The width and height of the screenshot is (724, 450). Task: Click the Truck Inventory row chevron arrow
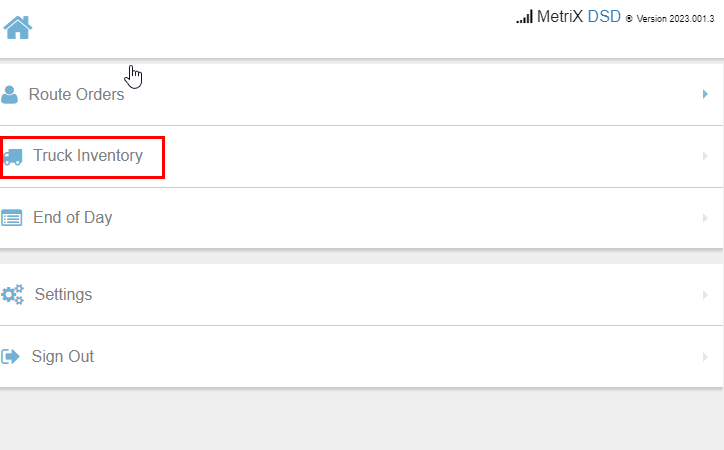tap(705, 156)
